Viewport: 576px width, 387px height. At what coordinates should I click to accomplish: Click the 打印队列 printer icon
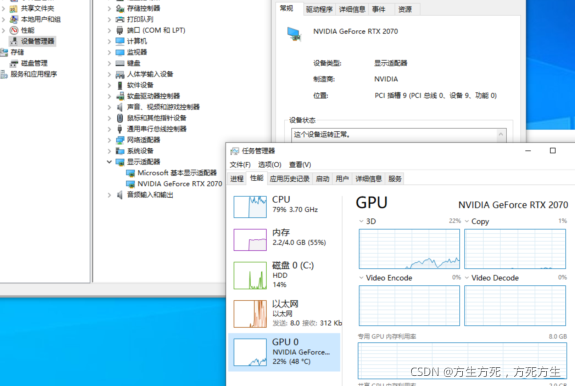[120, 19]
